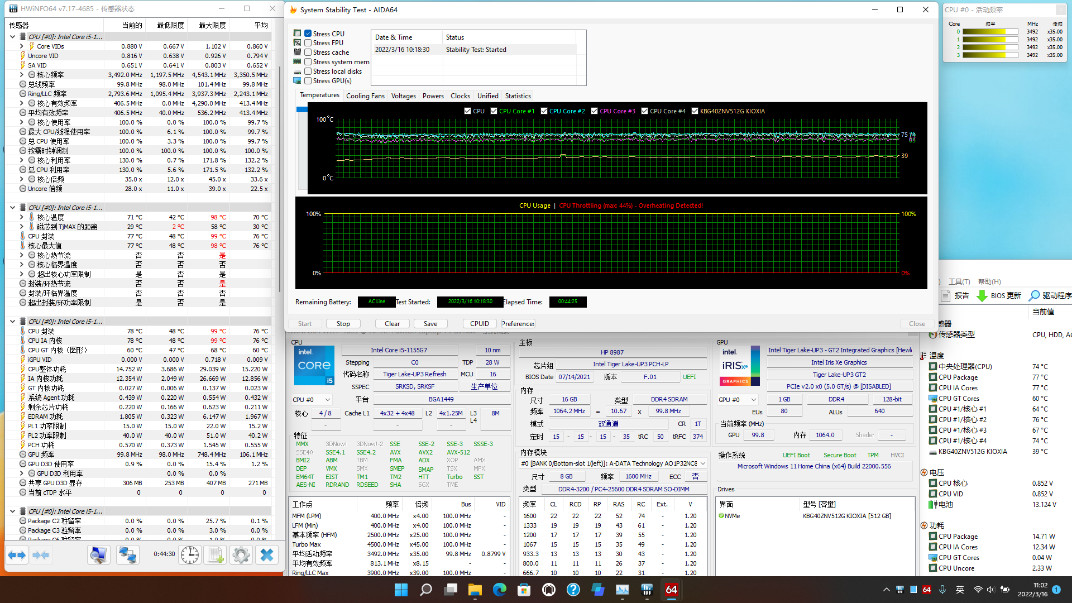Viewport: 1072px width, 603px height.
Task: Enable Stress system memory checkbox
Action: (x=308, y=62)
